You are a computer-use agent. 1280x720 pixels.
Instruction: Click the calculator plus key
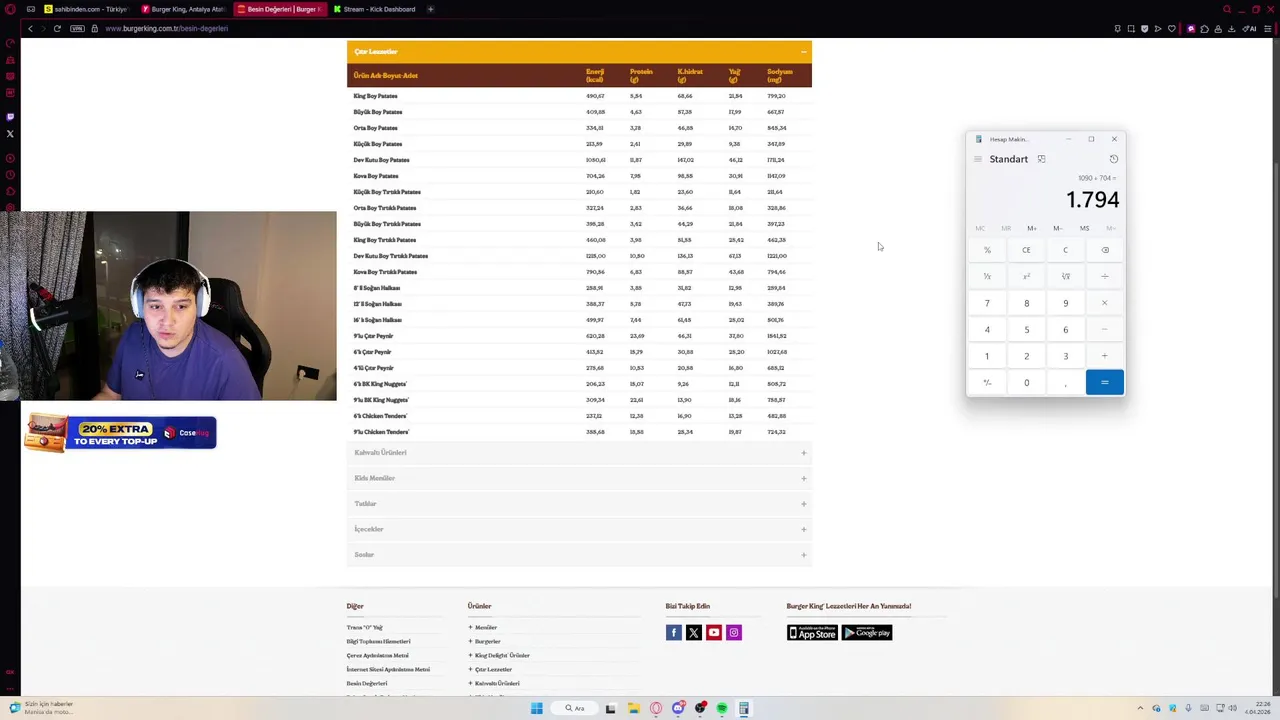tap(1105, 356)
